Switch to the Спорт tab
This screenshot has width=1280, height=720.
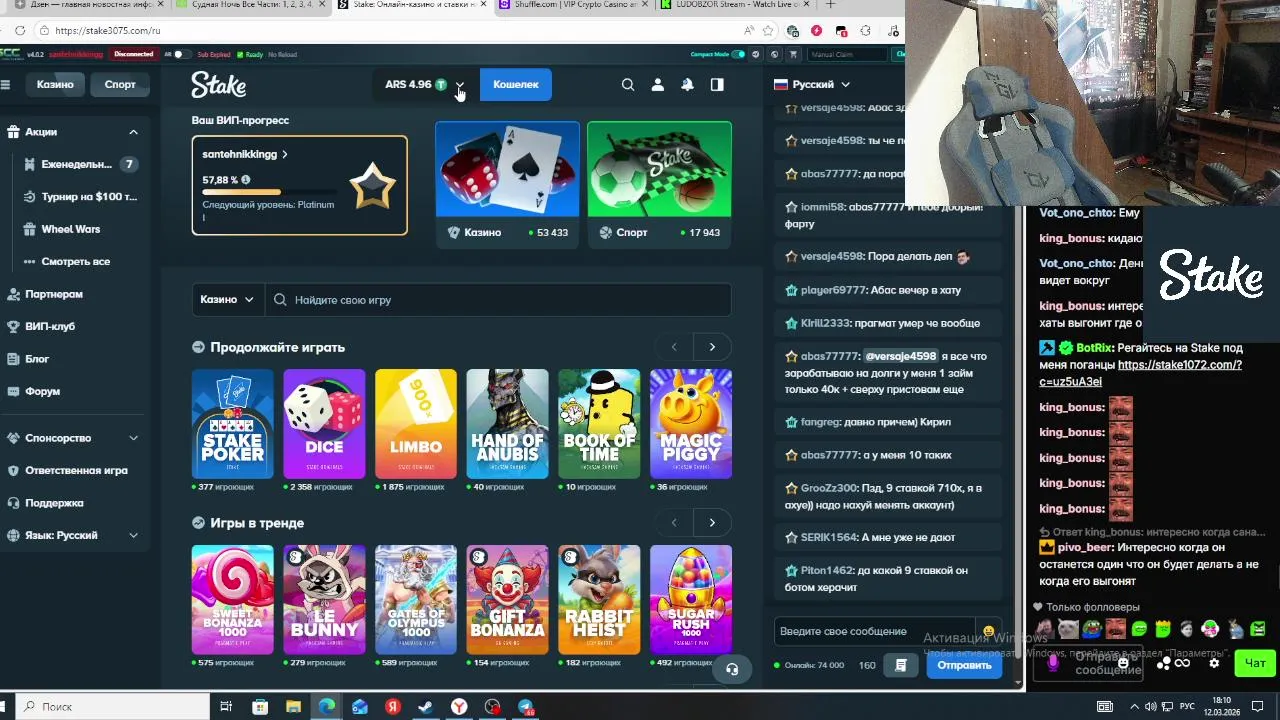pos(120,85)
